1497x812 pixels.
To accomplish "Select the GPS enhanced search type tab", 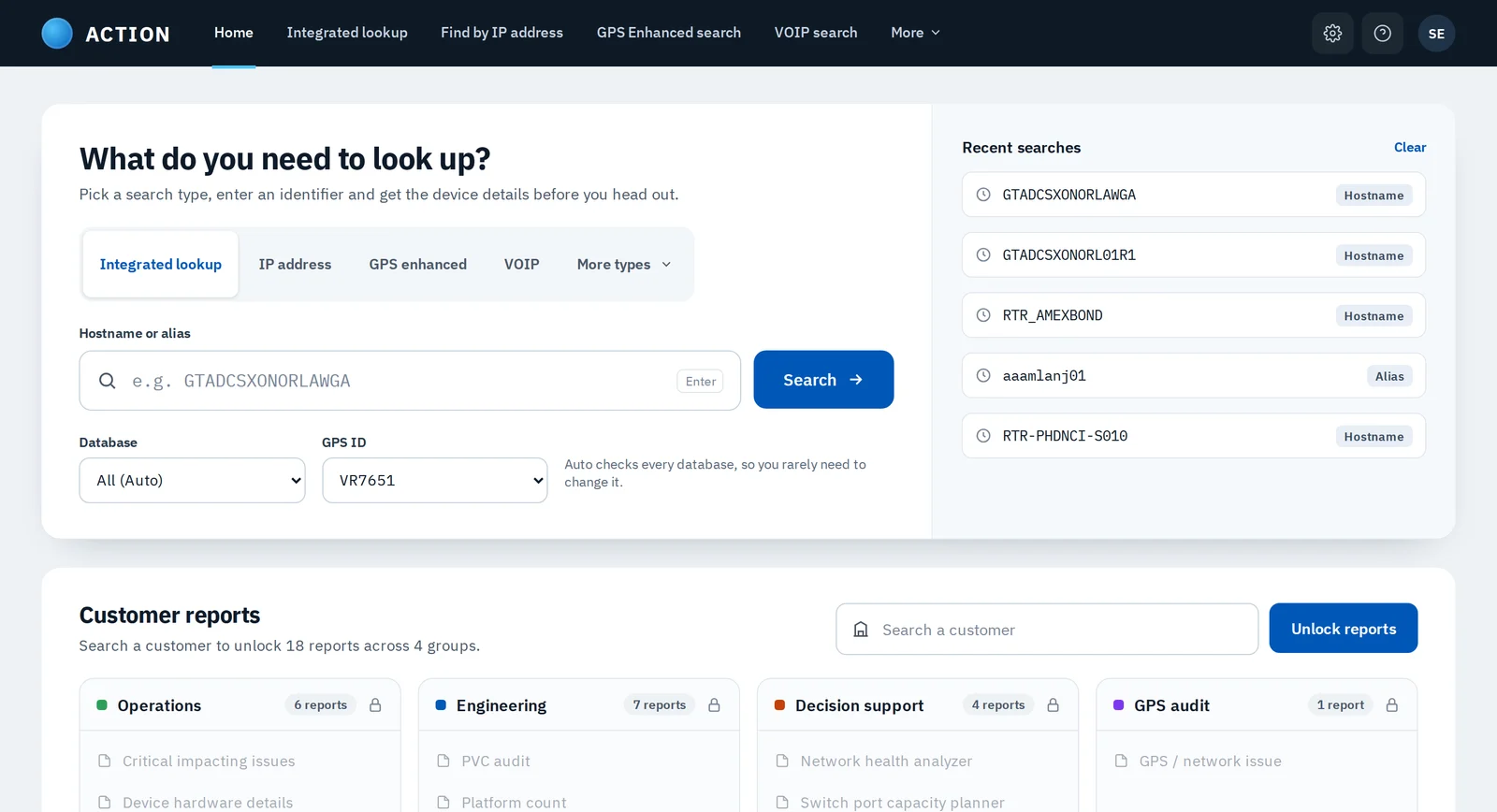I will (x=418, y=265).
